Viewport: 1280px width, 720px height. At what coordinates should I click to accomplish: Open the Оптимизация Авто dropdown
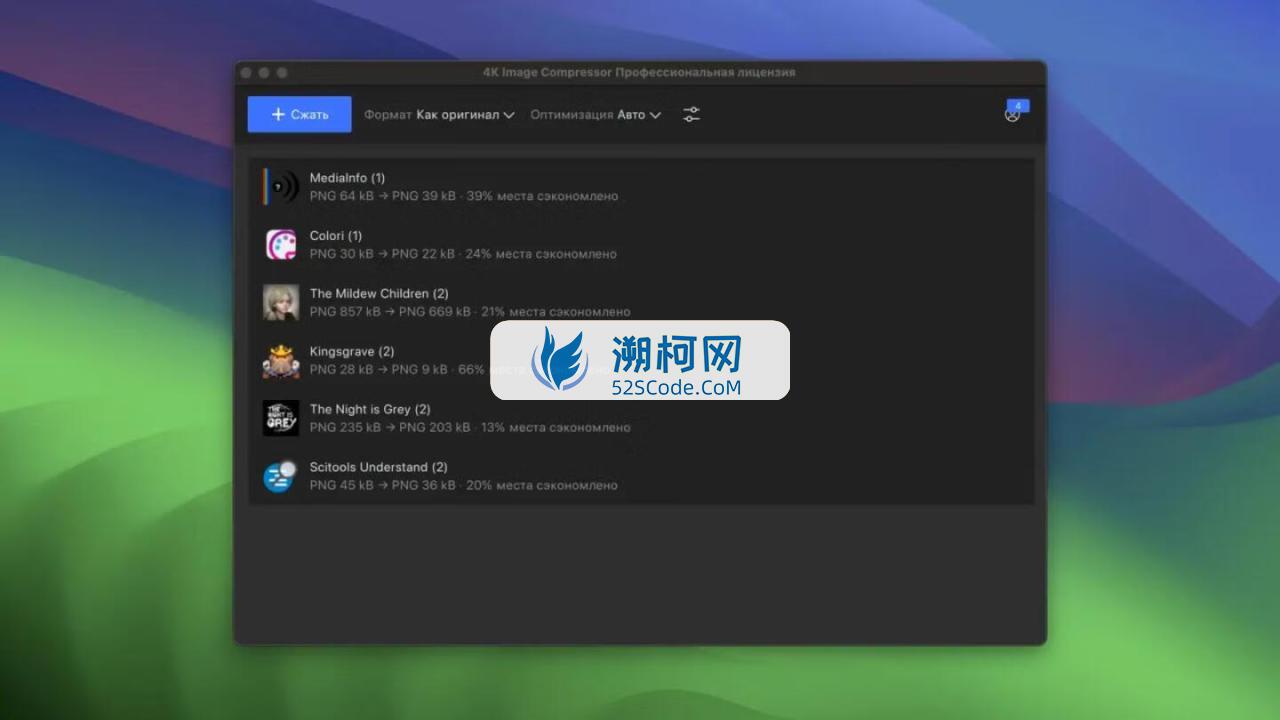coord(595,114)
